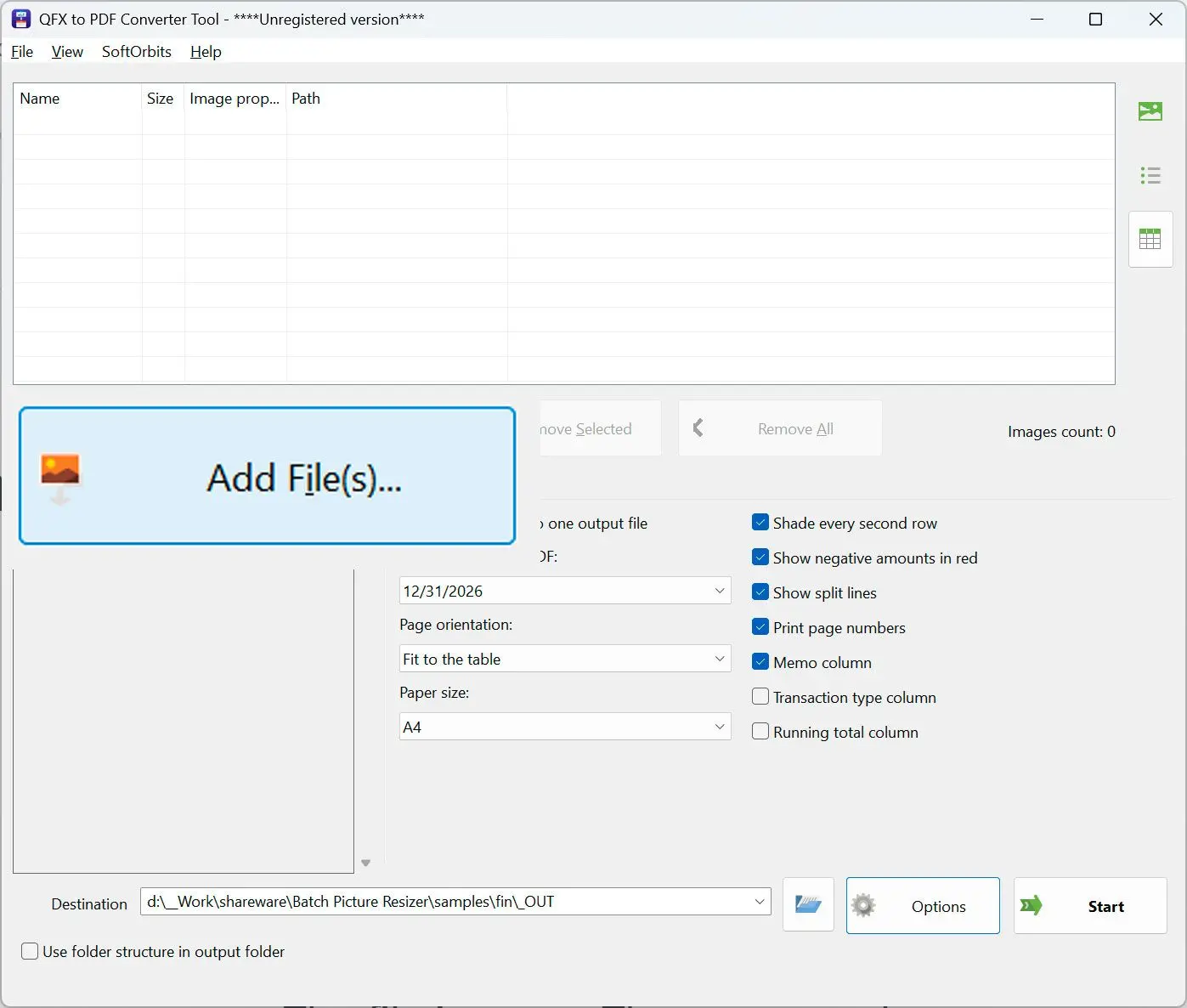This screenshot has height=1008, width=1187.
Task: Uncheck Show split lines option
Action: click(760, 592)
